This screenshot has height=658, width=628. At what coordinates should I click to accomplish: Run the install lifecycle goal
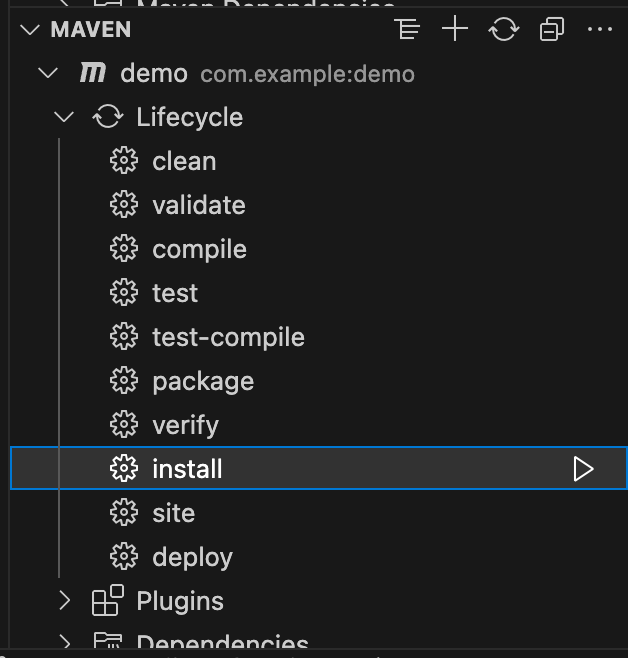pyautogui.click(x=583, y=469)
